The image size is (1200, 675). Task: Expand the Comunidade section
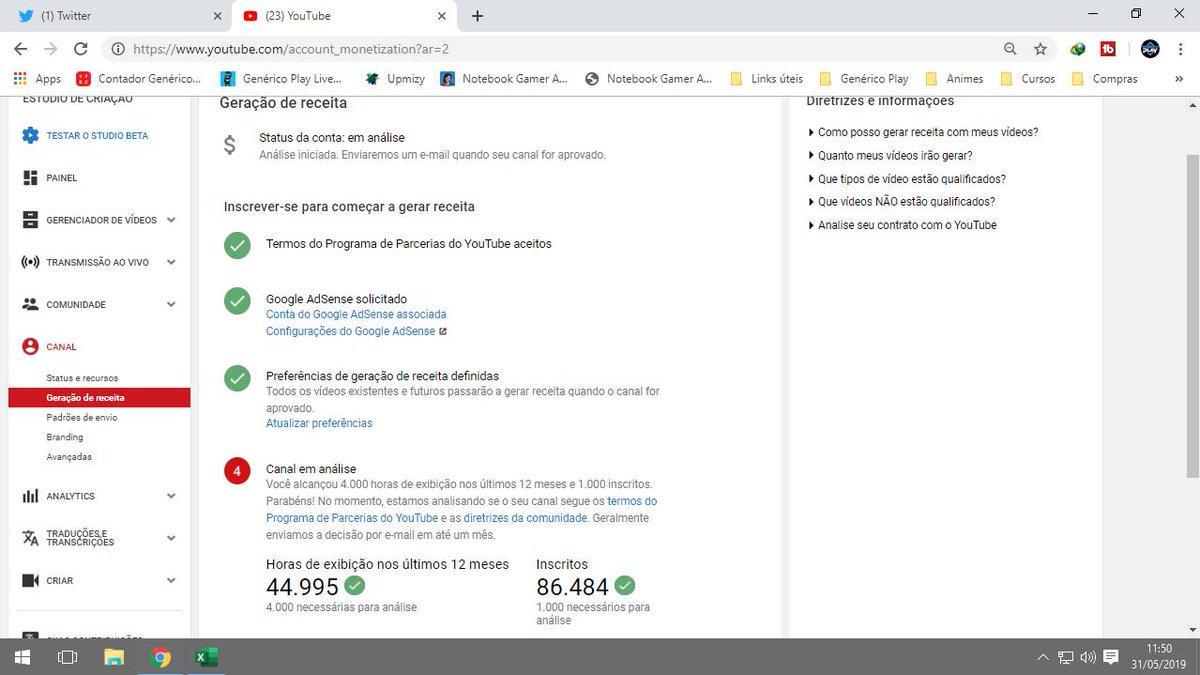click(171, 304)
